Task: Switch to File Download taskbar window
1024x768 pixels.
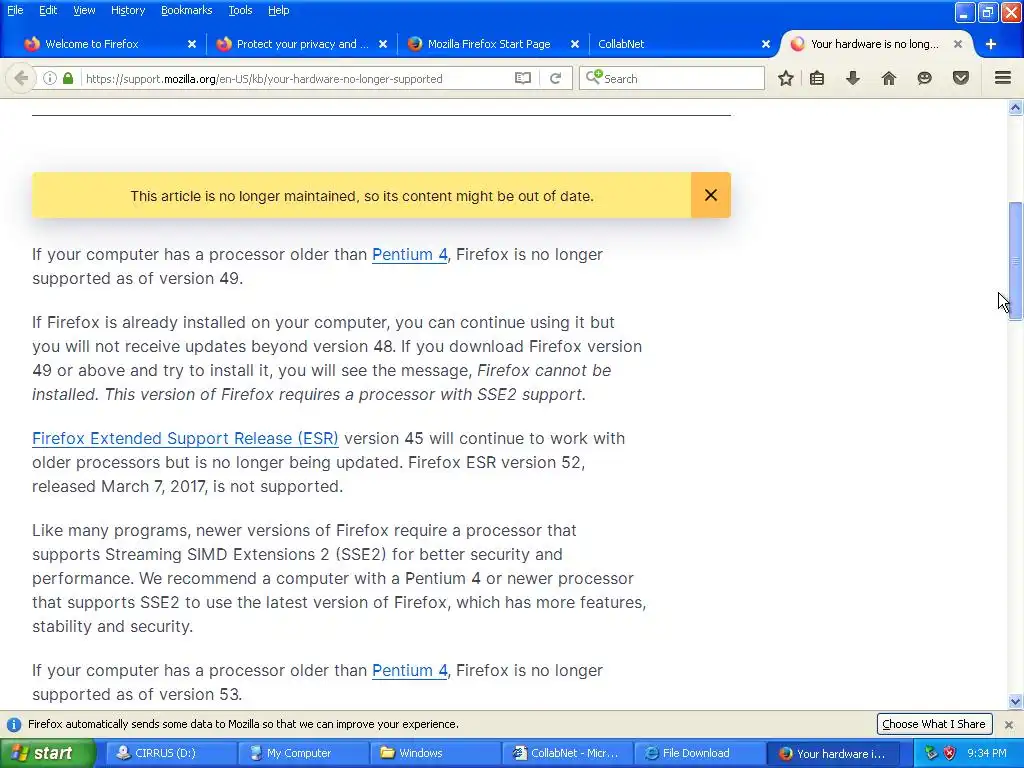Action: [x=699, y=753]
